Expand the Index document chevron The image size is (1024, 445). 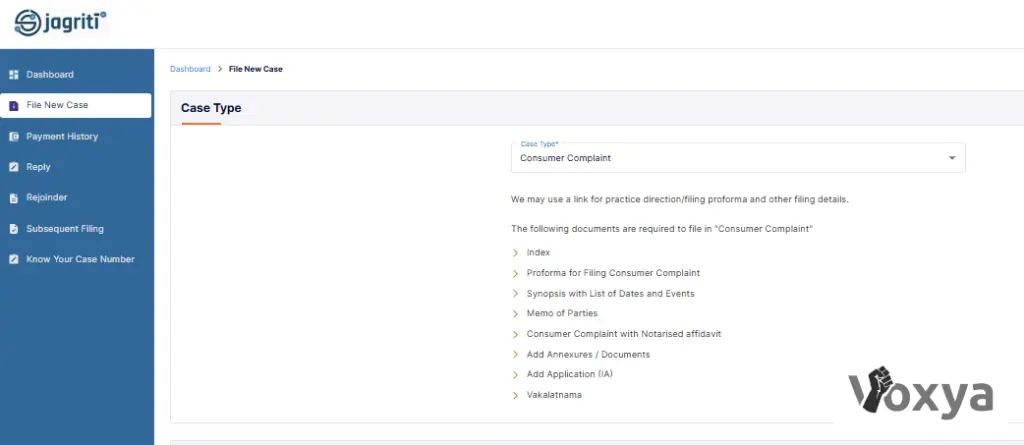point(516,253)
